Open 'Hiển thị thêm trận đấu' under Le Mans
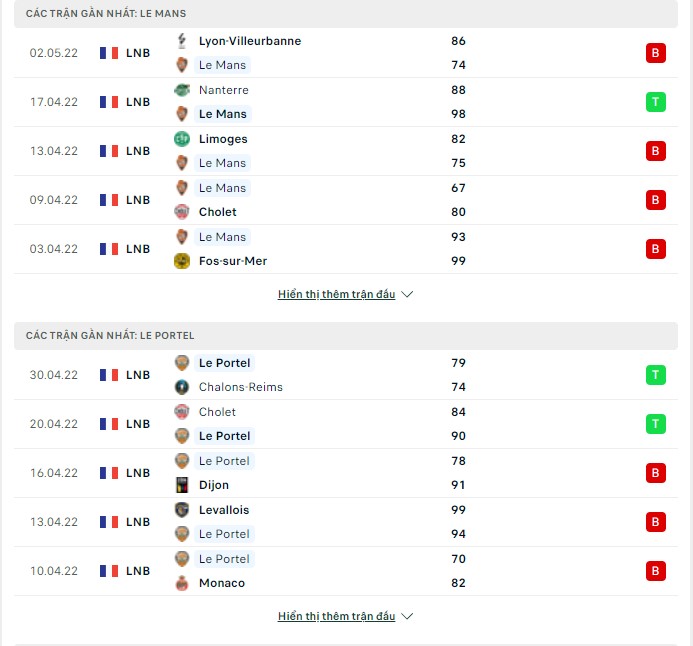 [336, 294]
